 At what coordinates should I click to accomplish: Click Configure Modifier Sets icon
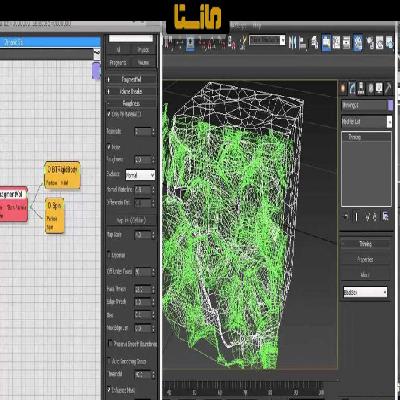[386, 217]
